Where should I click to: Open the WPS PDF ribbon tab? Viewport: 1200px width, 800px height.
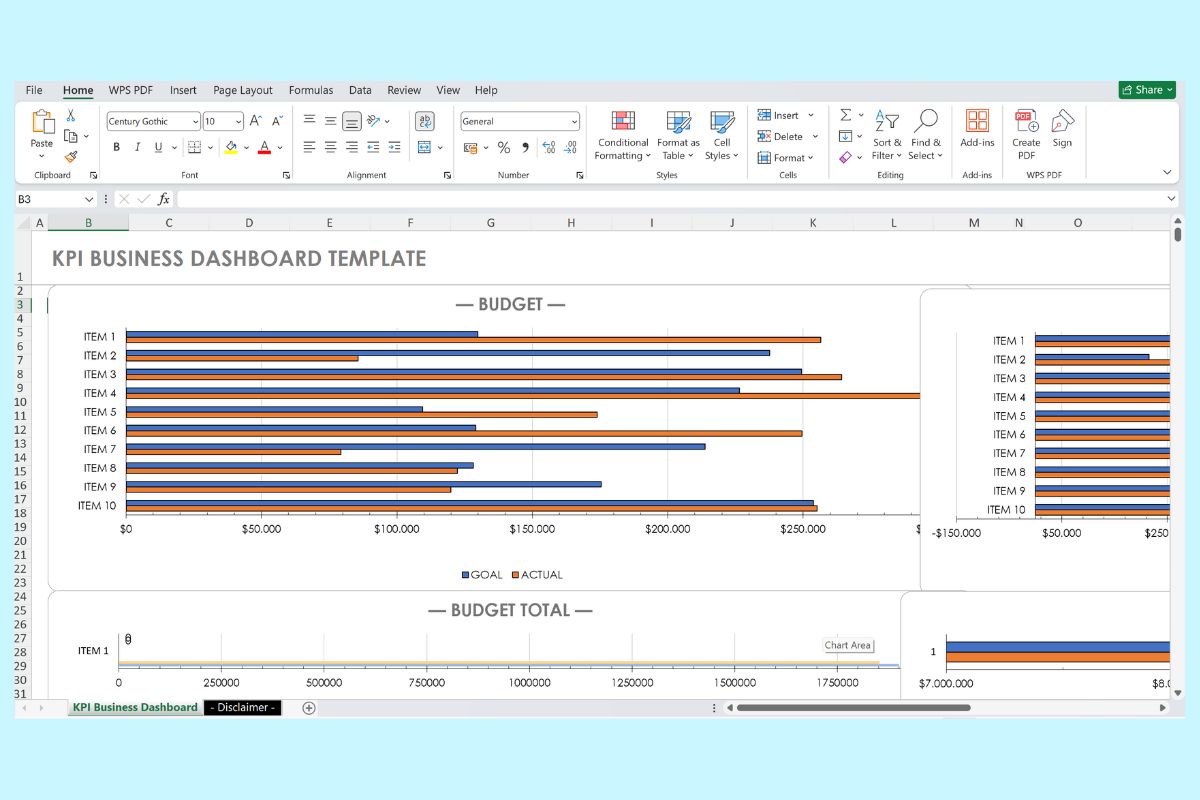(x=131, y=90)
